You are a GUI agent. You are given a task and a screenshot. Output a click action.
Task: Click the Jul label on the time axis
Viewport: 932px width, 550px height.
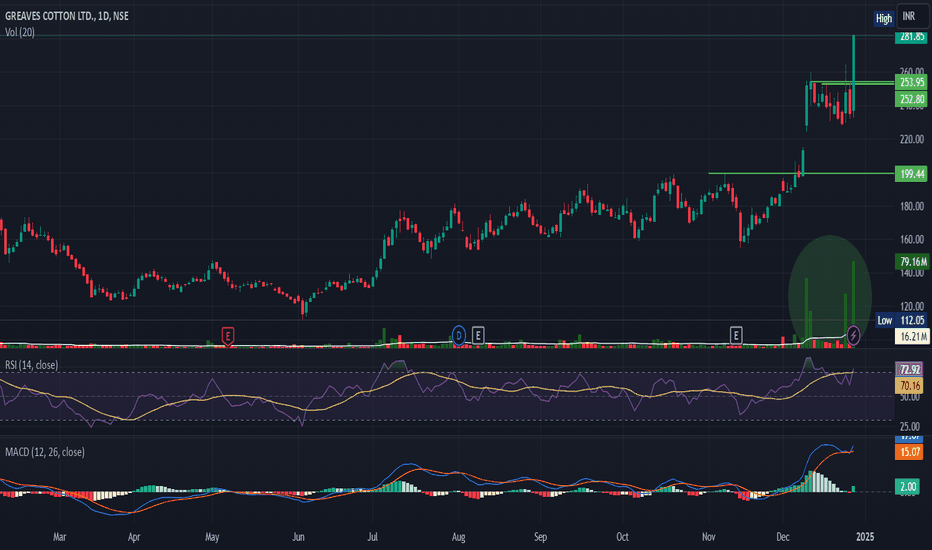click(373, 536)
